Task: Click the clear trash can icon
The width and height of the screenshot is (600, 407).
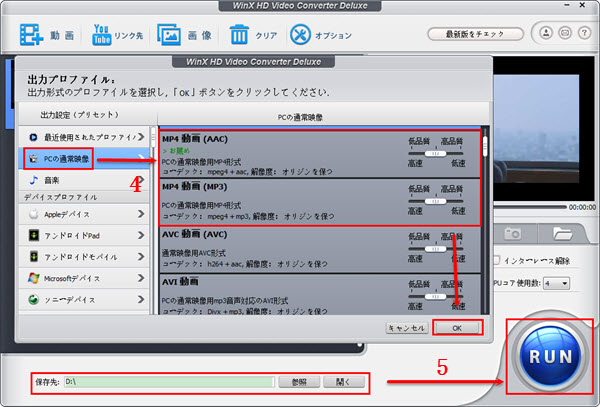Action: (239, 35)
